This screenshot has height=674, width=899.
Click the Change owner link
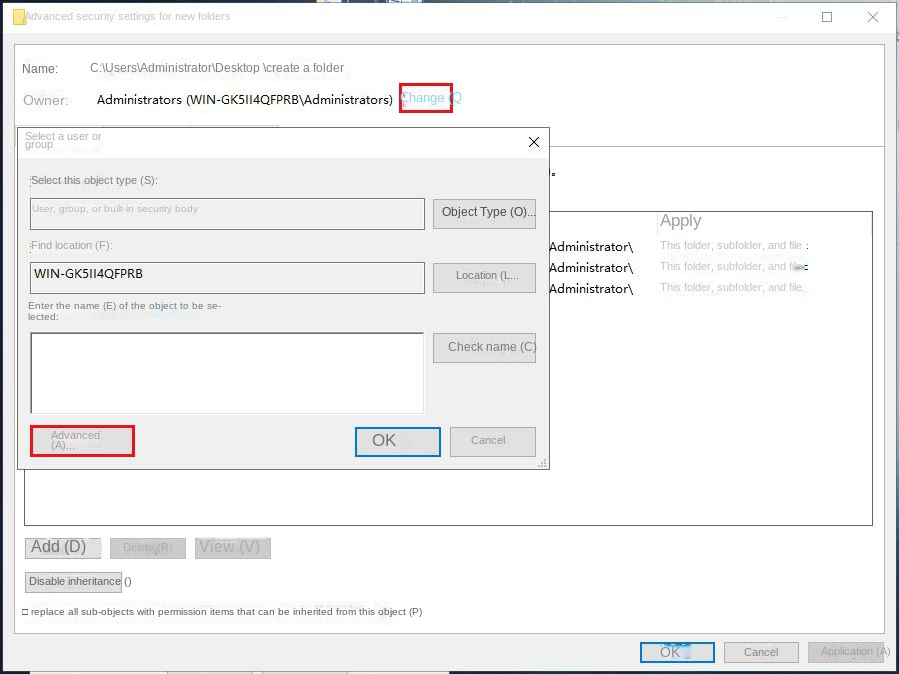425,98
